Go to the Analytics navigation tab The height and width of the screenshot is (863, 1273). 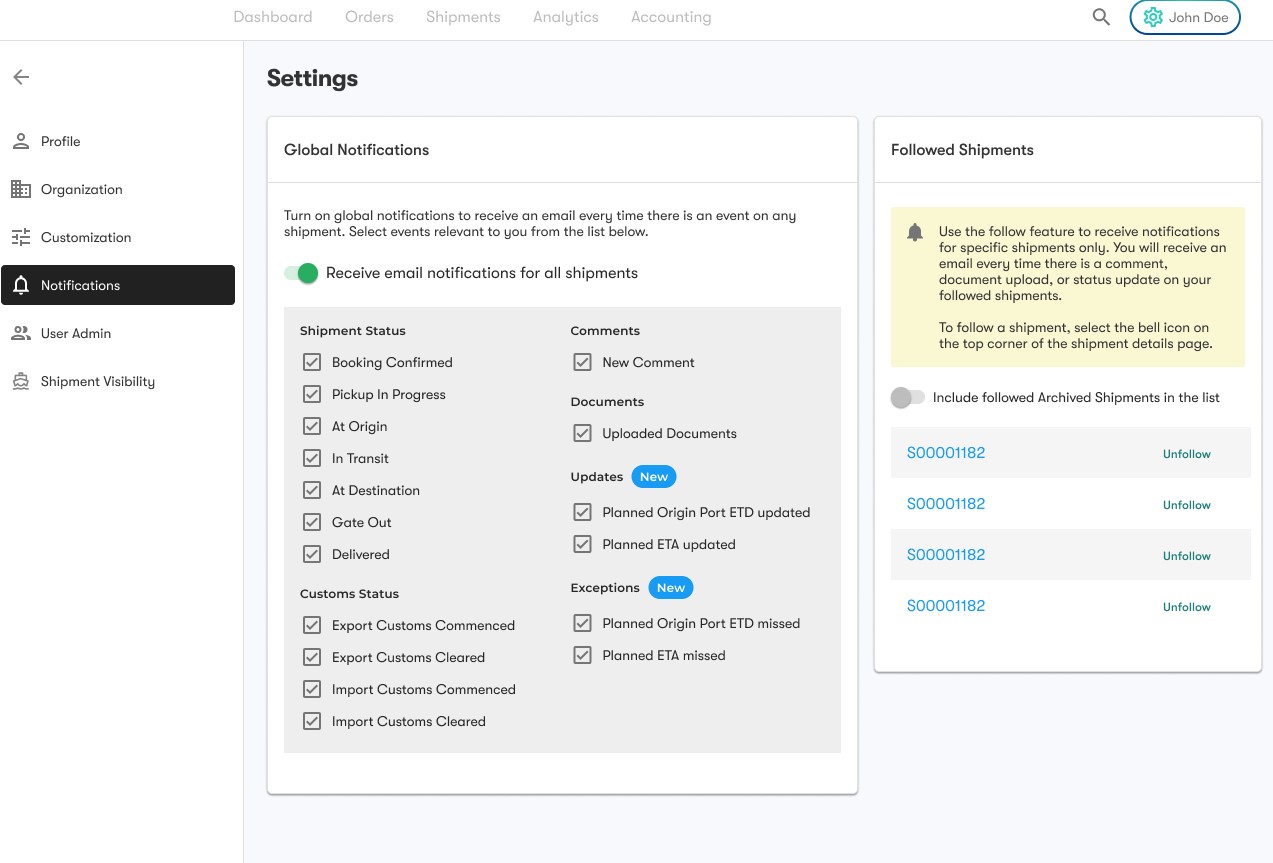(565, 17)
